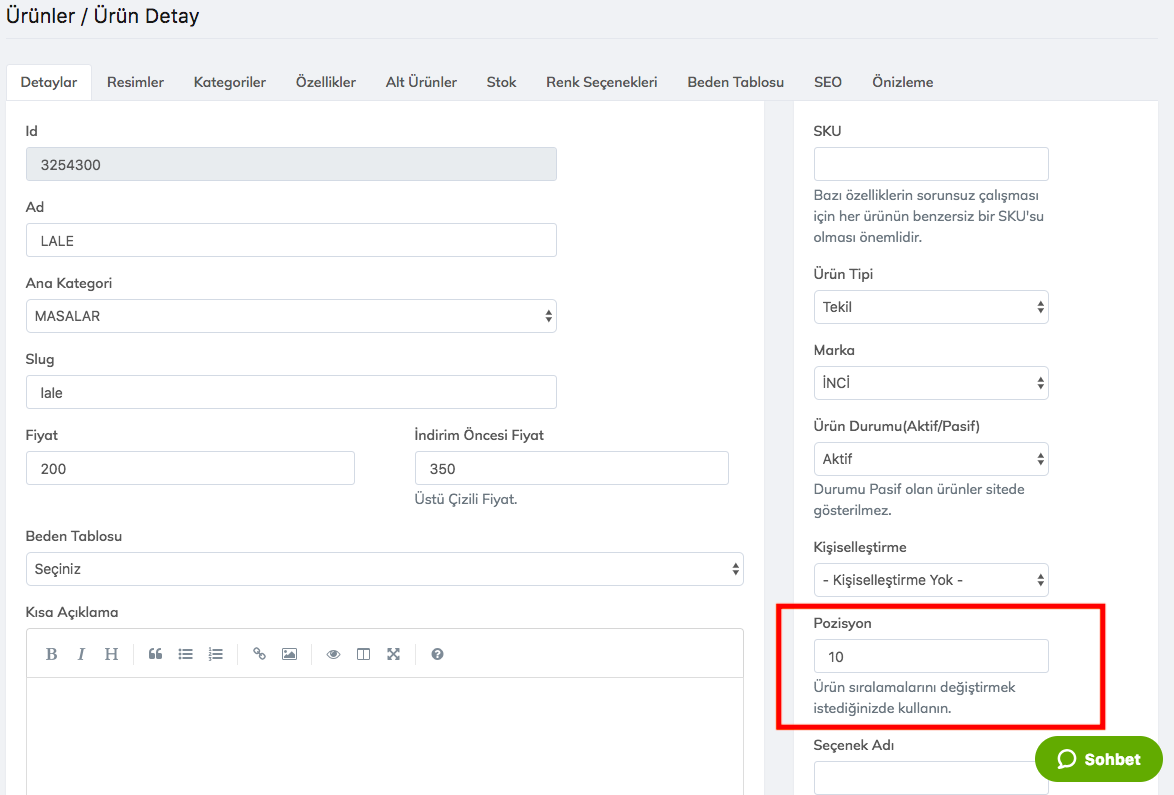
Task: Open the editor help guide question icon
Action: 437,654
